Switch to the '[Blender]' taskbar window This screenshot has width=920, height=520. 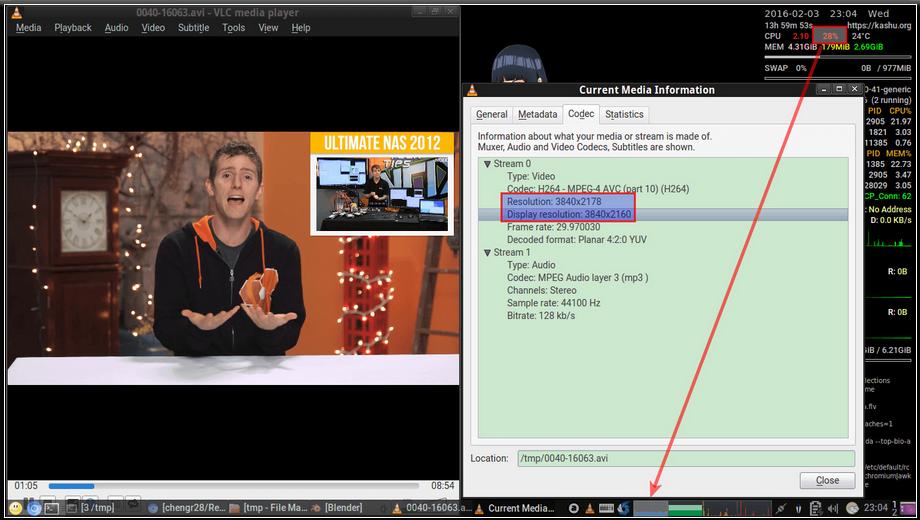pos(337,508)
